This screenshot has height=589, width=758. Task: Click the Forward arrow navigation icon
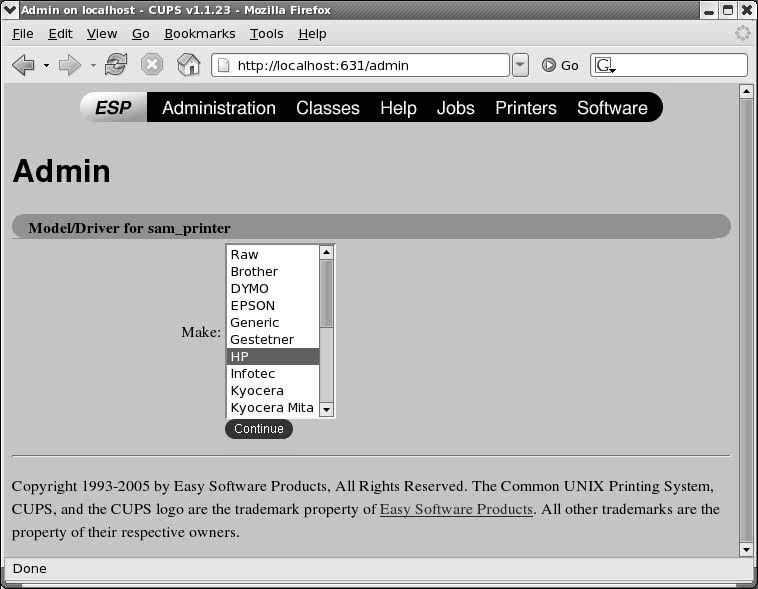[x=69, y=65]
